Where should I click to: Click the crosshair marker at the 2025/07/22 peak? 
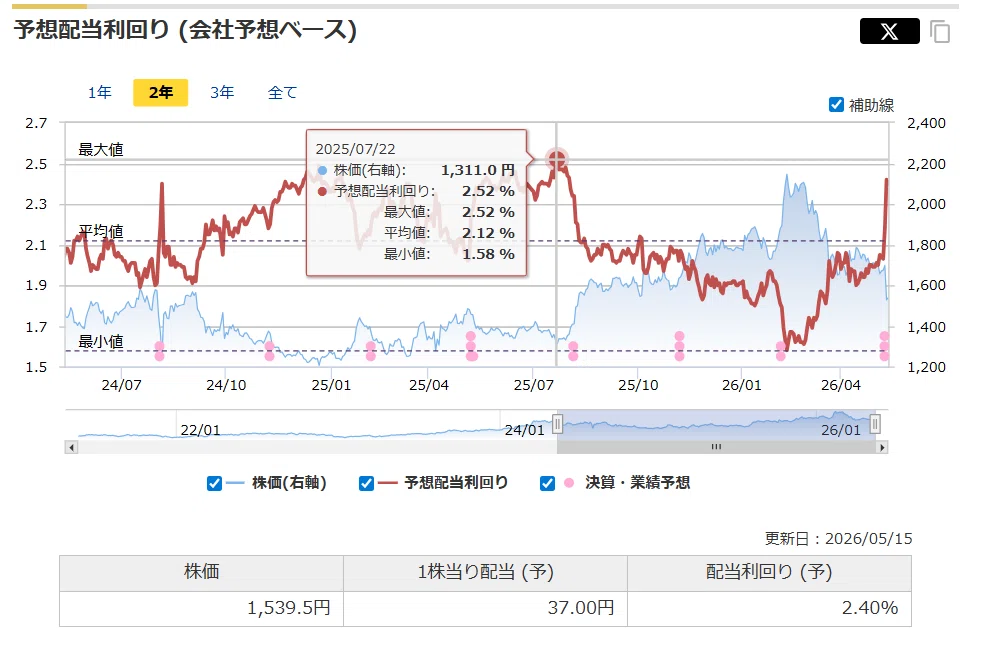point(556,159)
